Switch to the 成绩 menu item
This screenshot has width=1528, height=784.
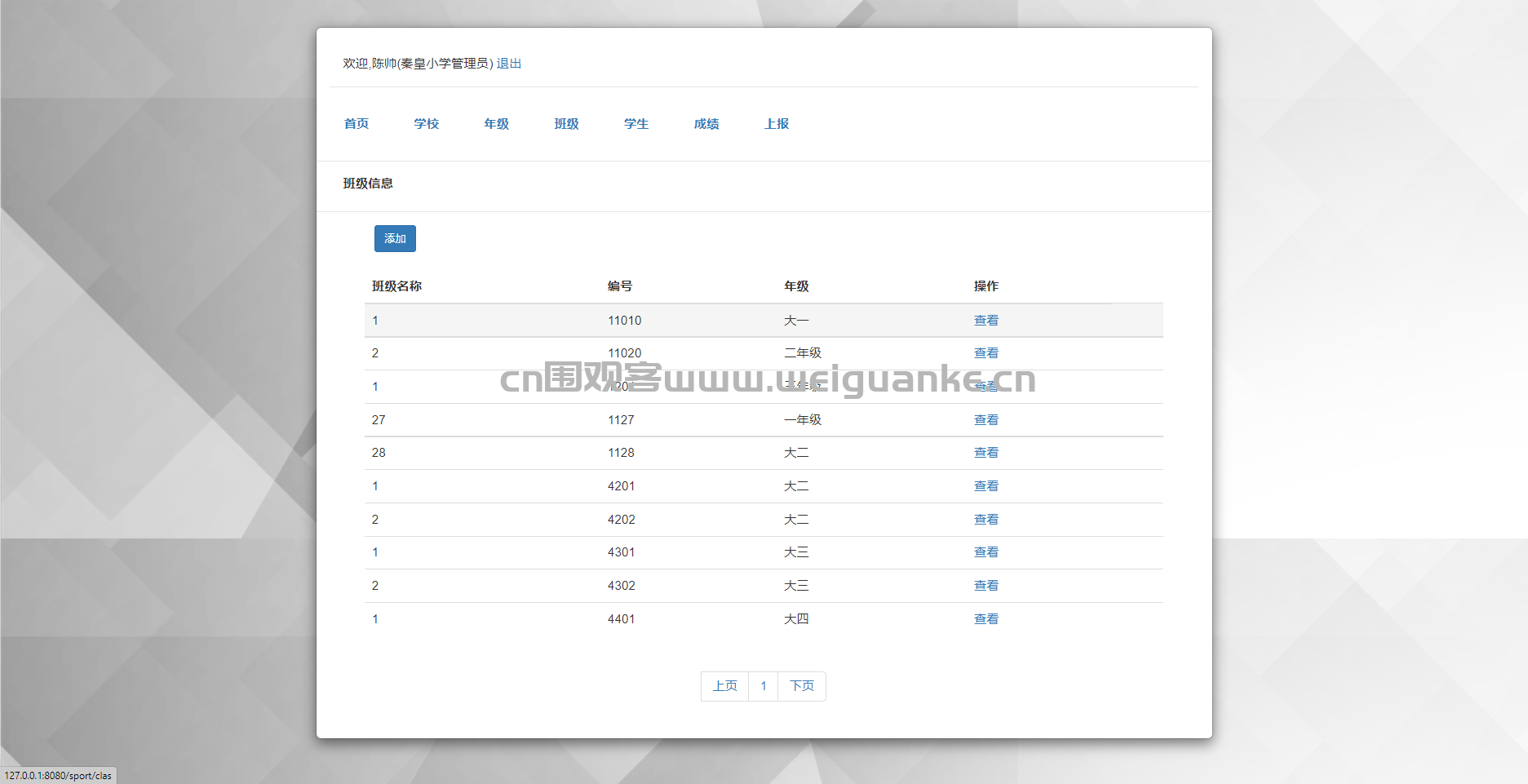(706, 124)
